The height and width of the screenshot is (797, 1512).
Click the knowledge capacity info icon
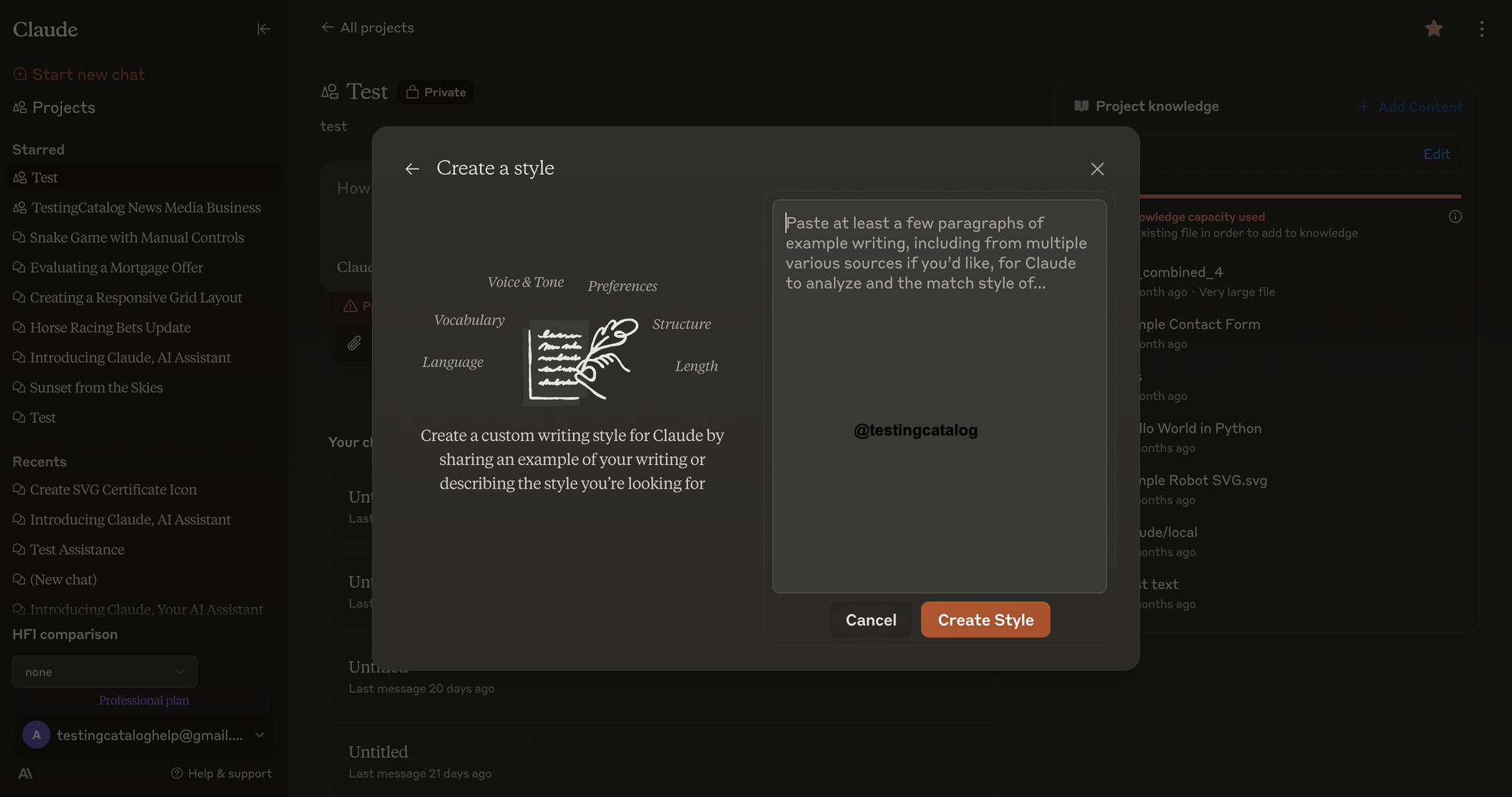[x=1455, y=217]
